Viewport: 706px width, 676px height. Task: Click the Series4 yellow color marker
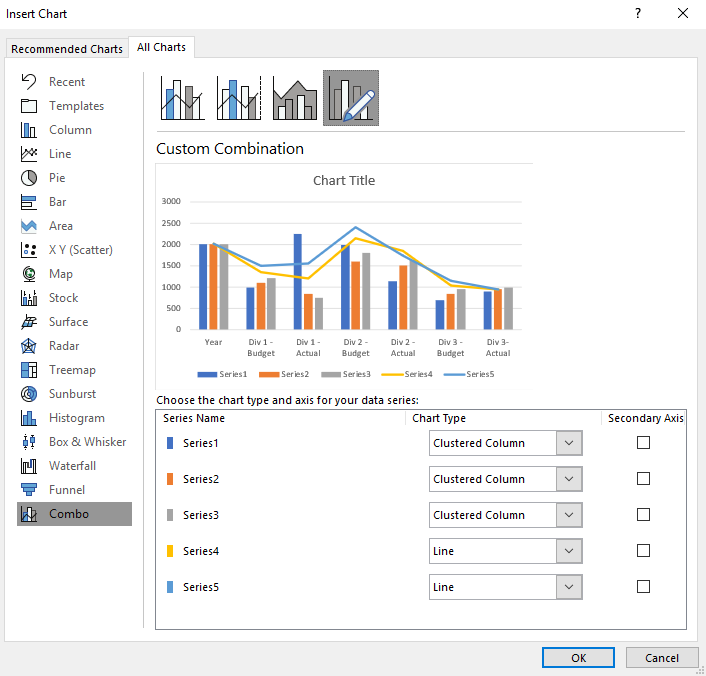tap(170, 551)
